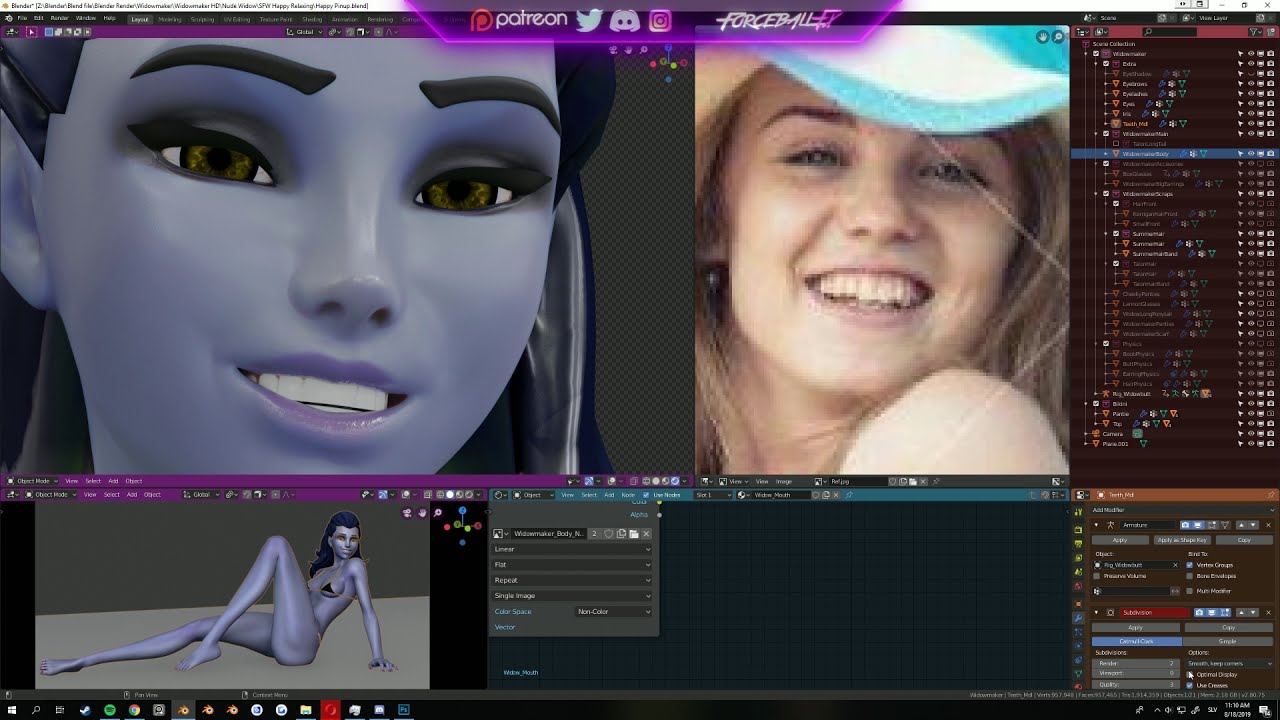Screen dimensions: 1280x720
Task: Remove the Subdivision modifier with its X
Action: point(1268,612)
